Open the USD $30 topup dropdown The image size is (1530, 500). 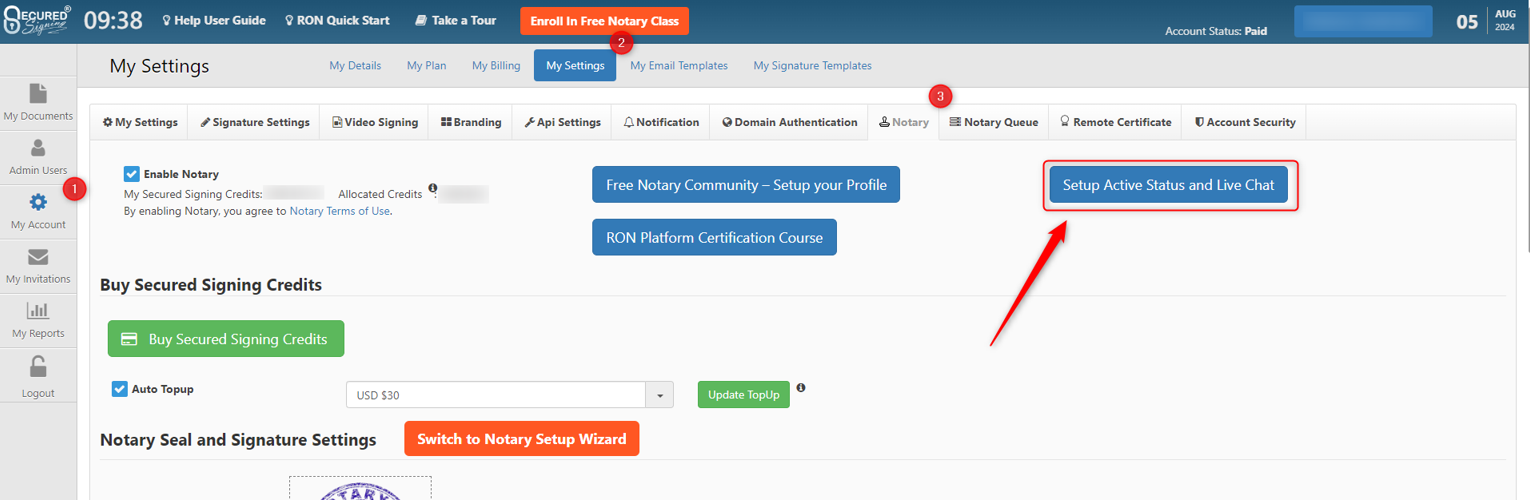(660, 395)
